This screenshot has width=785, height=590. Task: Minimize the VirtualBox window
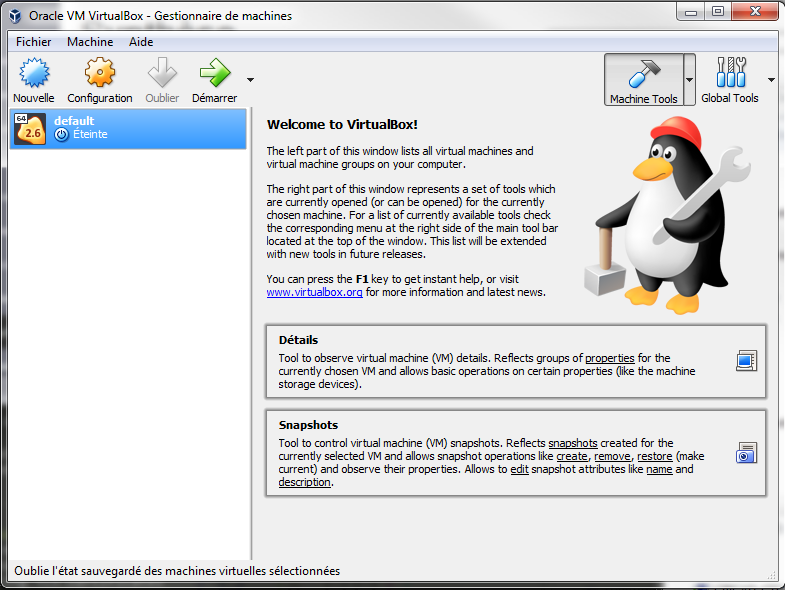(691, 12)
